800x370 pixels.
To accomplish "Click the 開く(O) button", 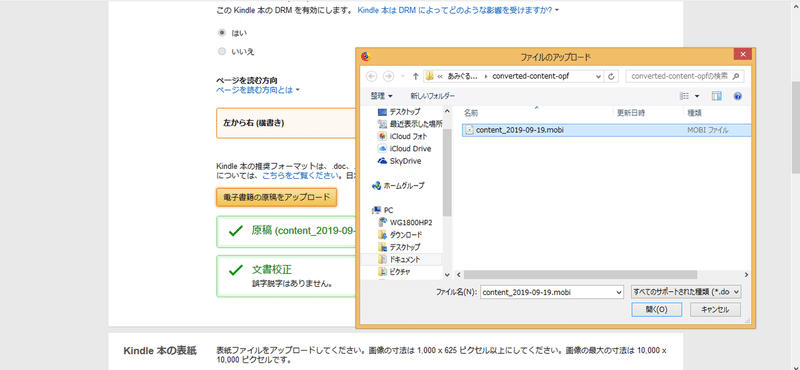I will tap(656, 309).
